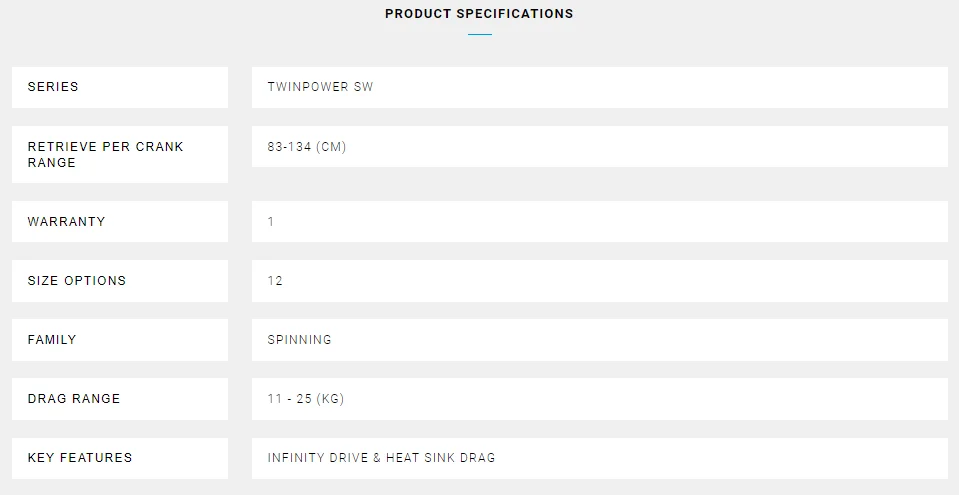Click the SW suffix in the series value

coord(364,87)
